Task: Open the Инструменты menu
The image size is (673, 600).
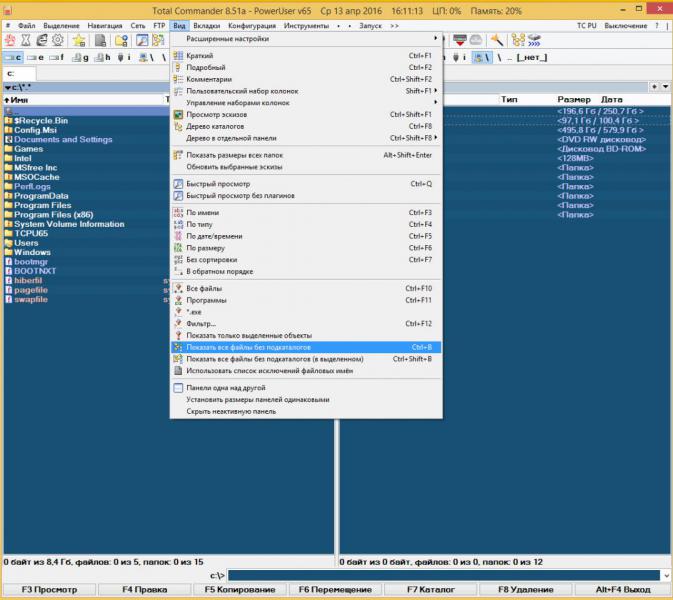Action: 306,26
